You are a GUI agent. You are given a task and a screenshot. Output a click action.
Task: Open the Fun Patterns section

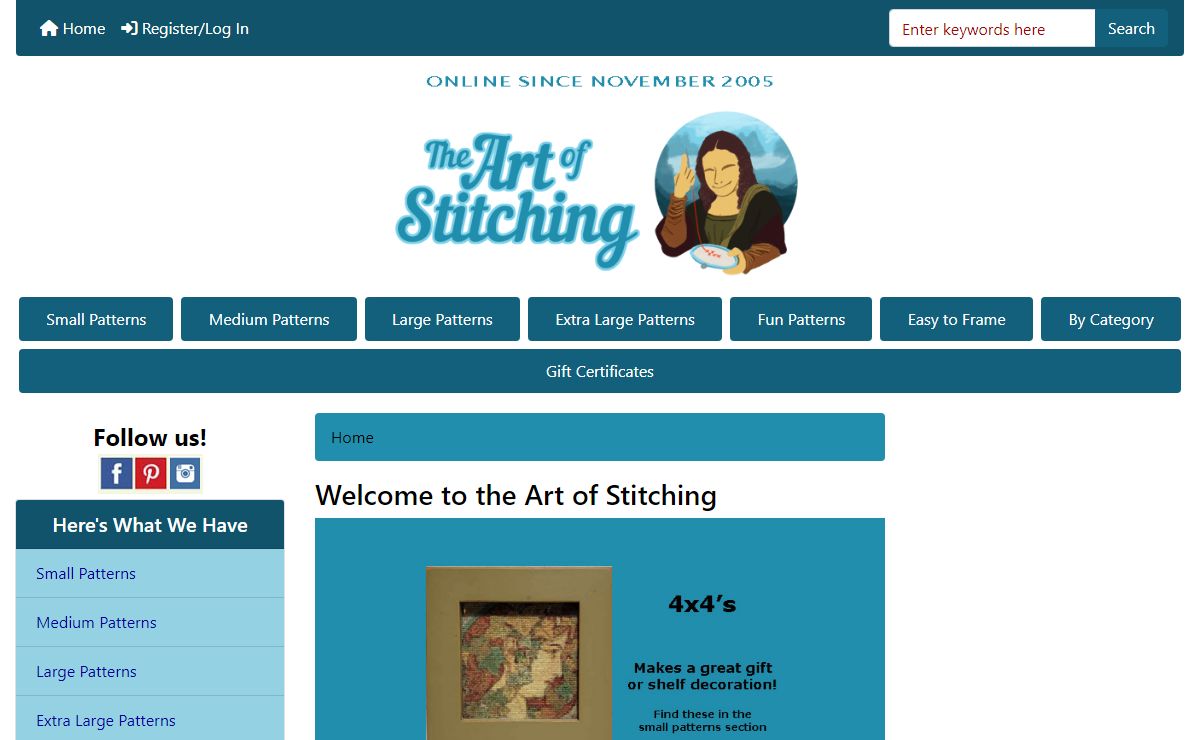[801, 319]
